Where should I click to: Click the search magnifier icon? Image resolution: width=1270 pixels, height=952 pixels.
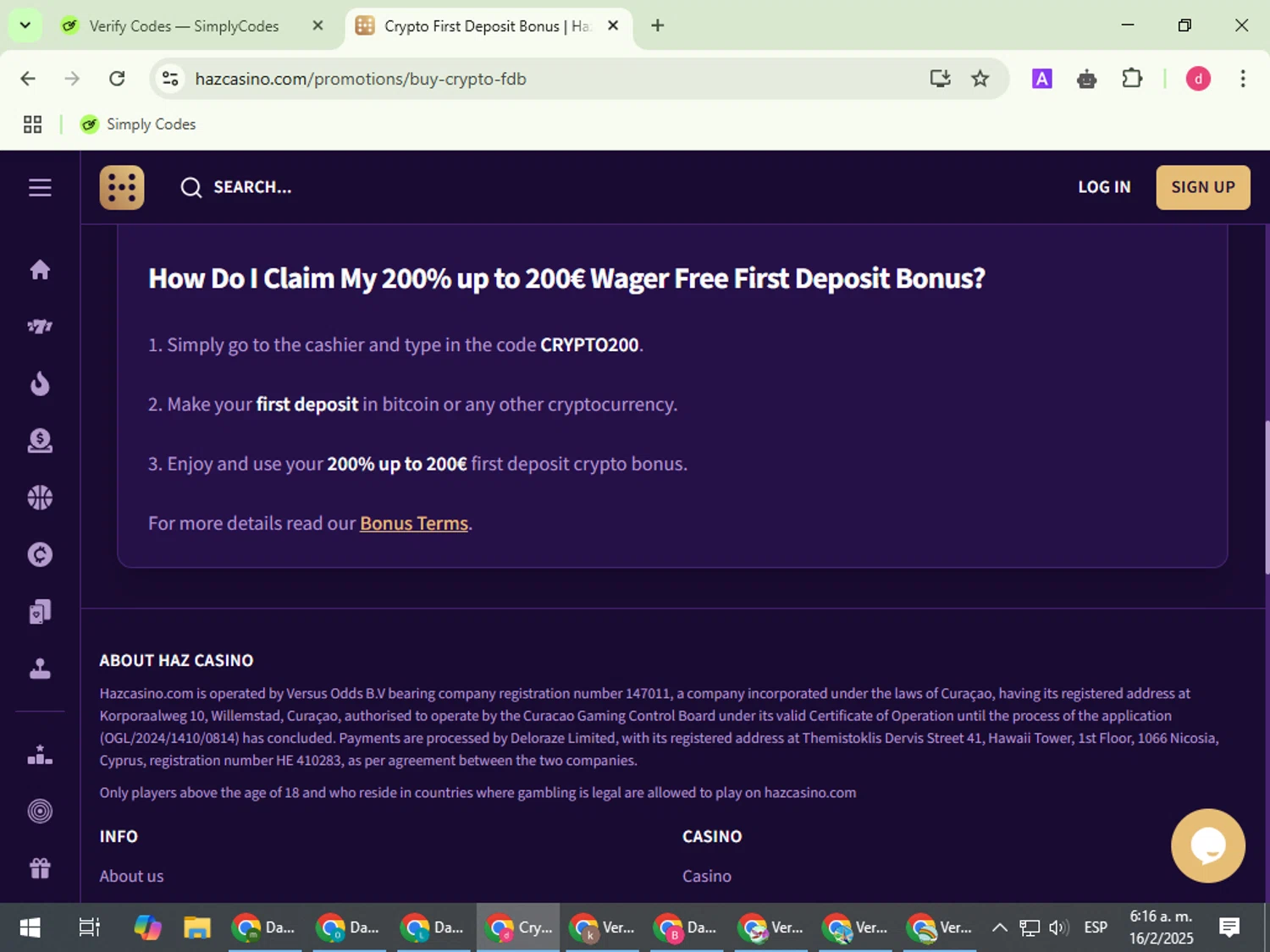point(191,187)
